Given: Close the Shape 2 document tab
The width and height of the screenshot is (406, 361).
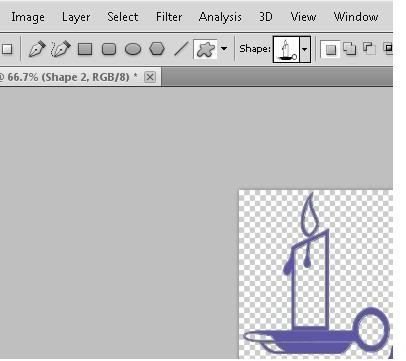Looking at the screenshot, I should point(150,77).
